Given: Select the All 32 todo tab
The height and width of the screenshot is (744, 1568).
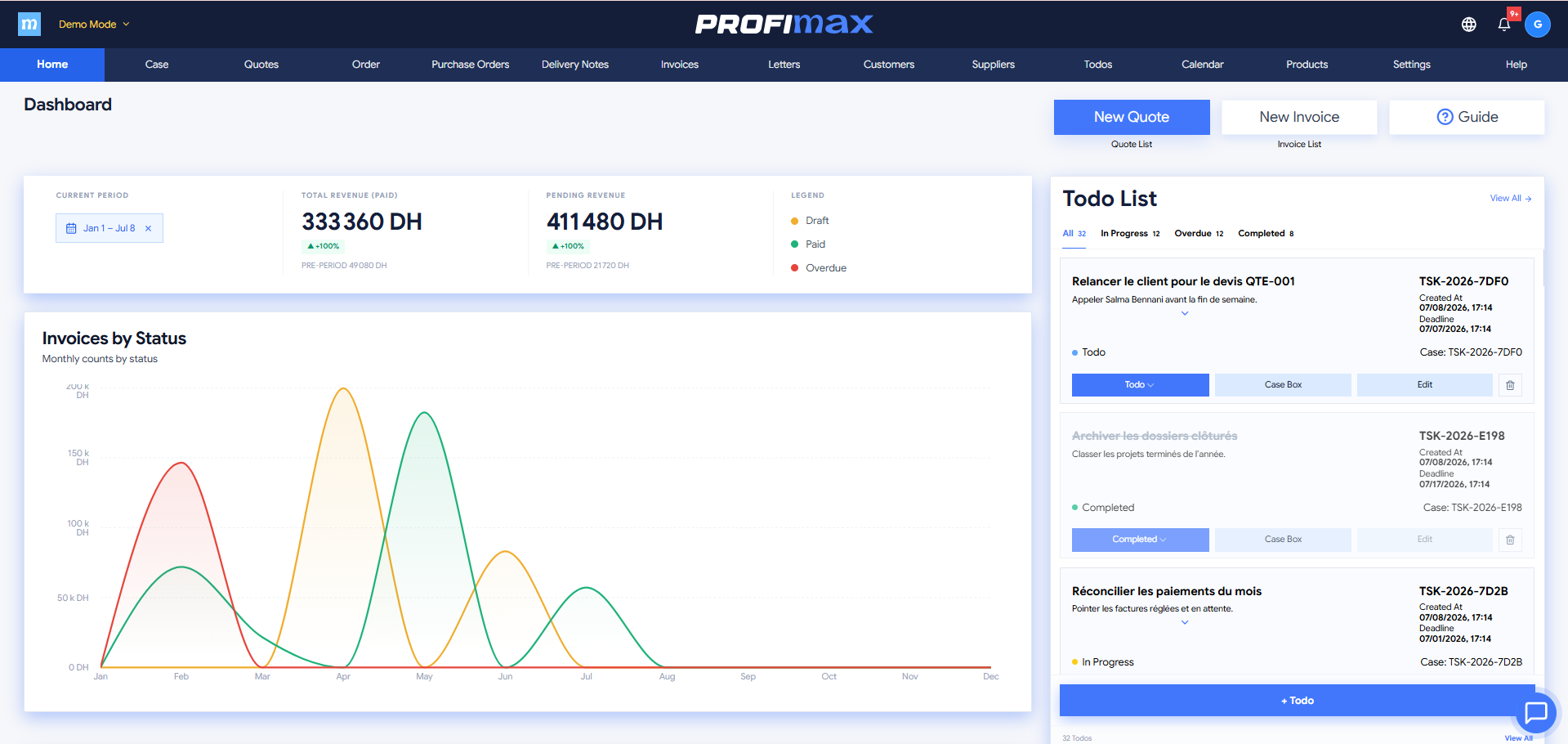Looking at the screenshot, I should [x=1074, y=234].
